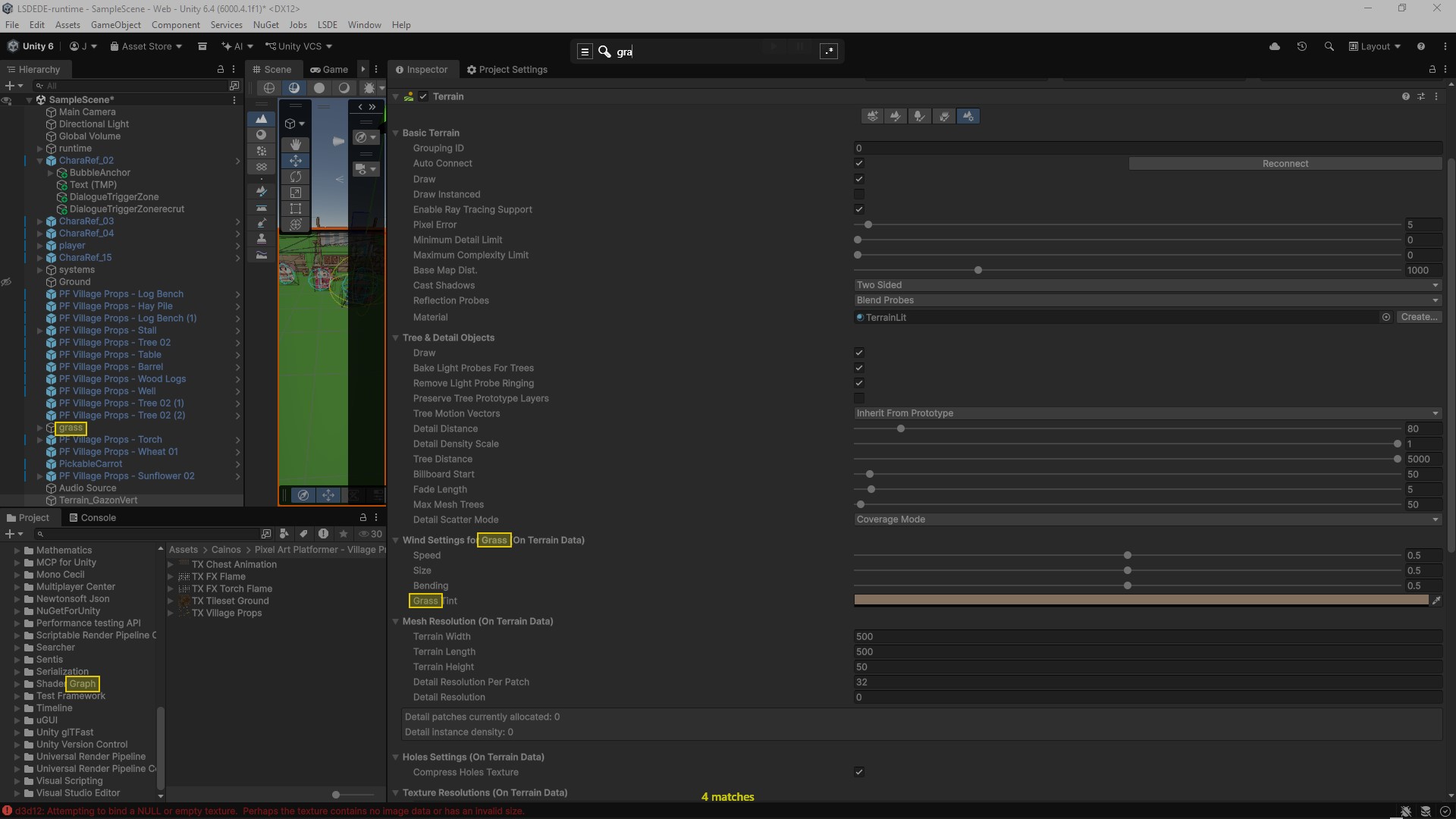Open the Unity VCS button

299,46
